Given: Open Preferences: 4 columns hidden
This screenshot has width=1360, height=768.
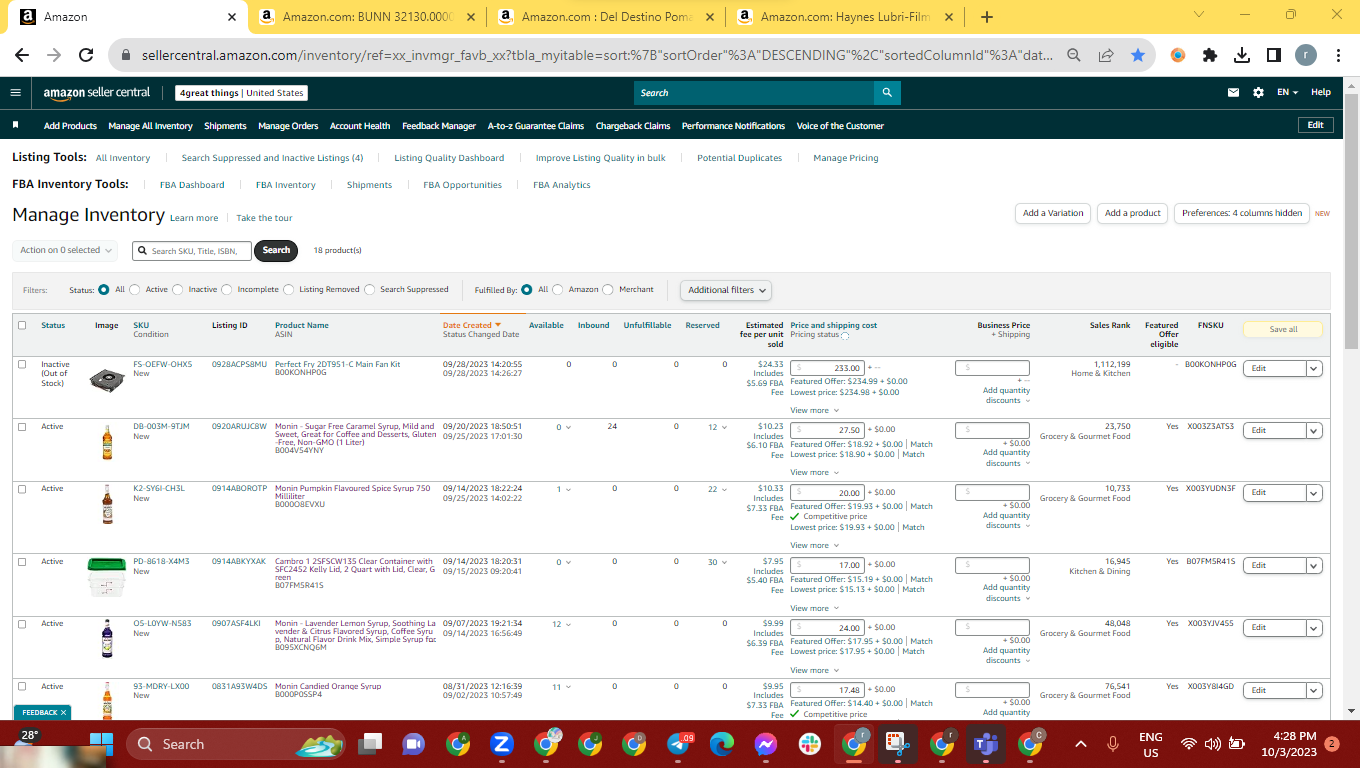Looking at the screenshot, I should [1242, 213].
